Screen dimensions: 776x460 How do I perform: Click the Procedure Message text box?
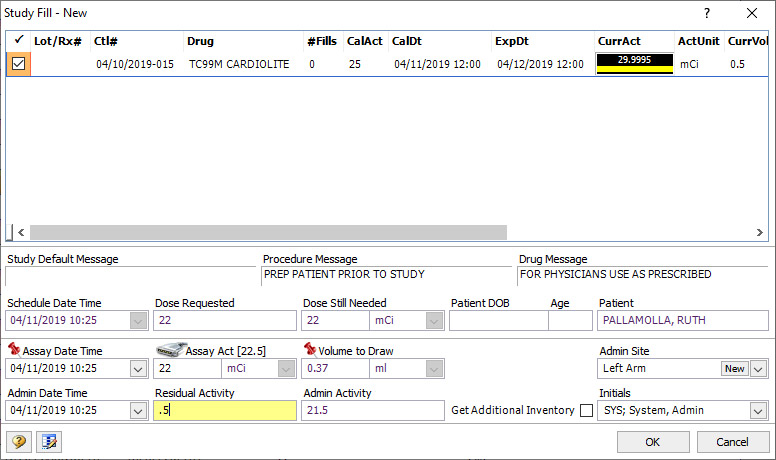click(387, 276)
